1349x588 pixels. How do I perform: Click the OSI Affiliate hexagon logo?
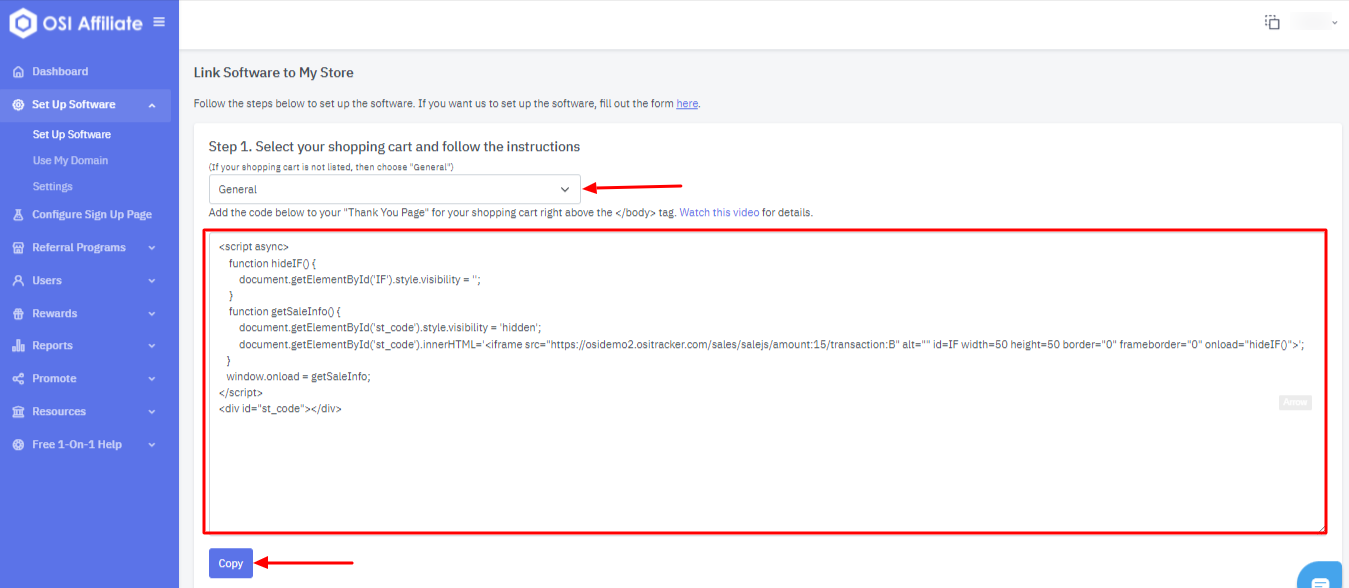[x=23, y=23]
